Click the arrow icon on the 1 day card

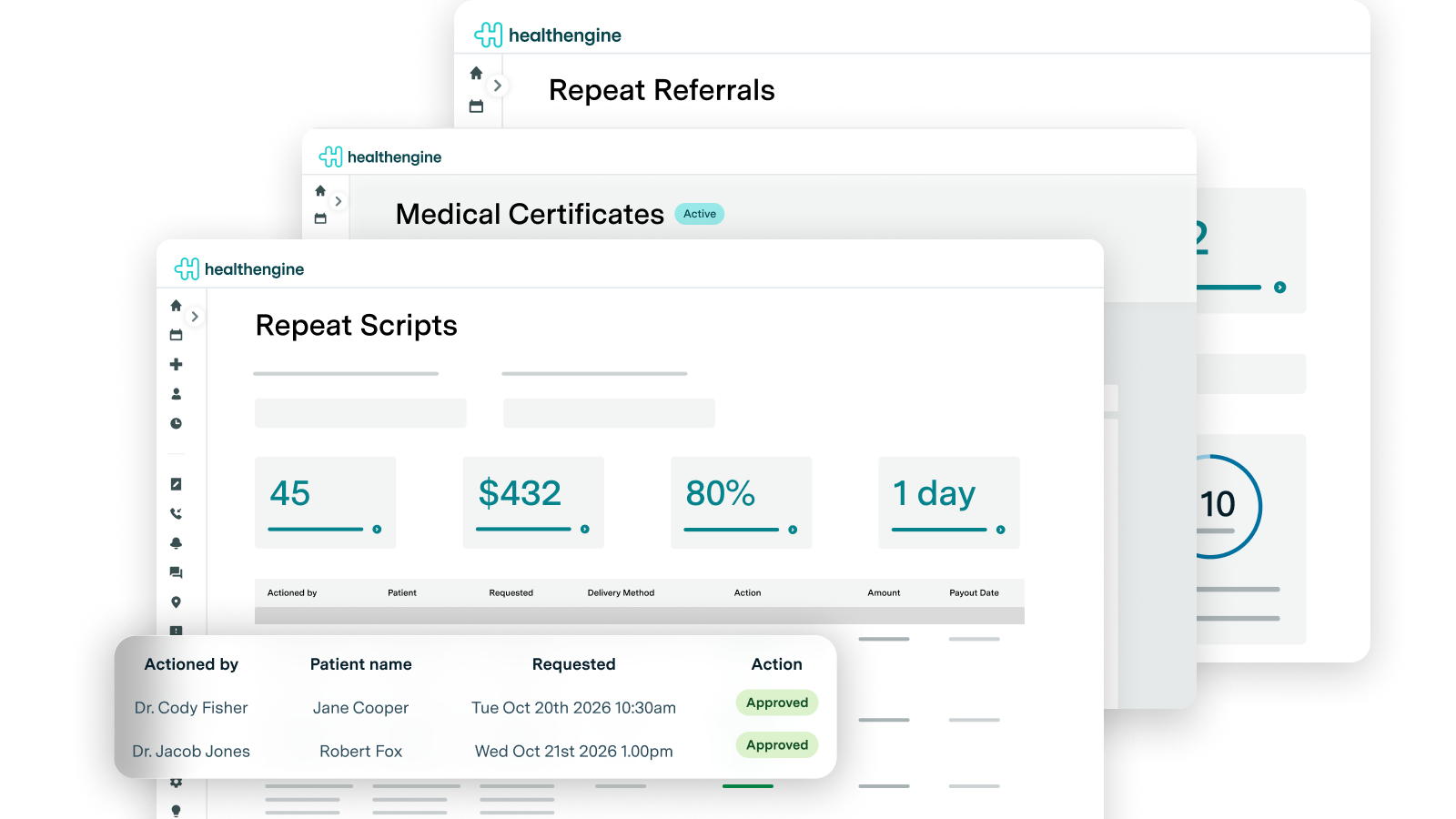pyautogui.click(x=1001, y=530)
